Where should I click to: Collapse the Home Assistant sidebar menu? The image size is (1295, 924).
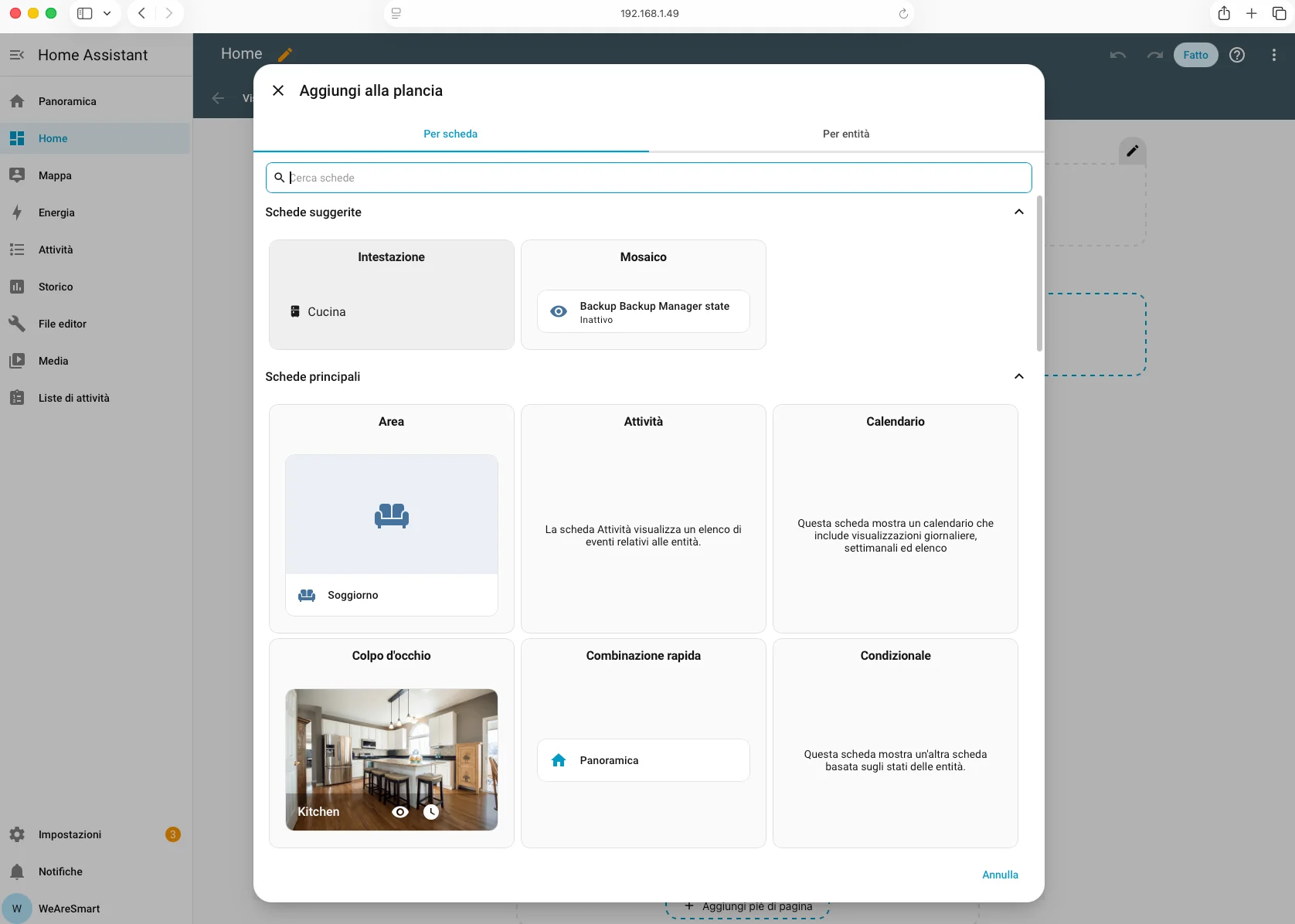click(17, 55)
